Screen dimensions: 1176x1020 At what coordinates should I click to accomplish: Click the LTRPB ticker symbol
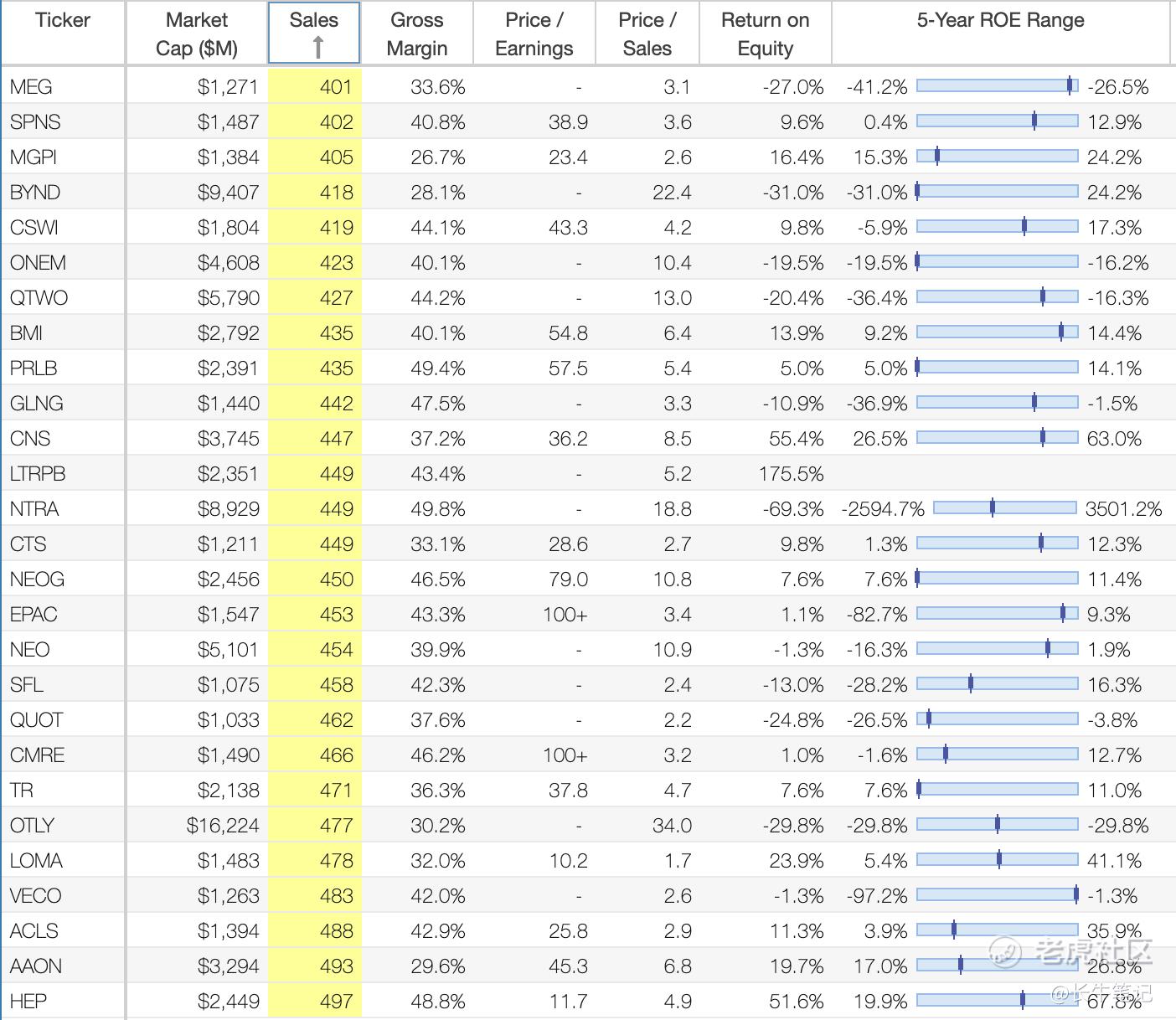click(38, 474)
